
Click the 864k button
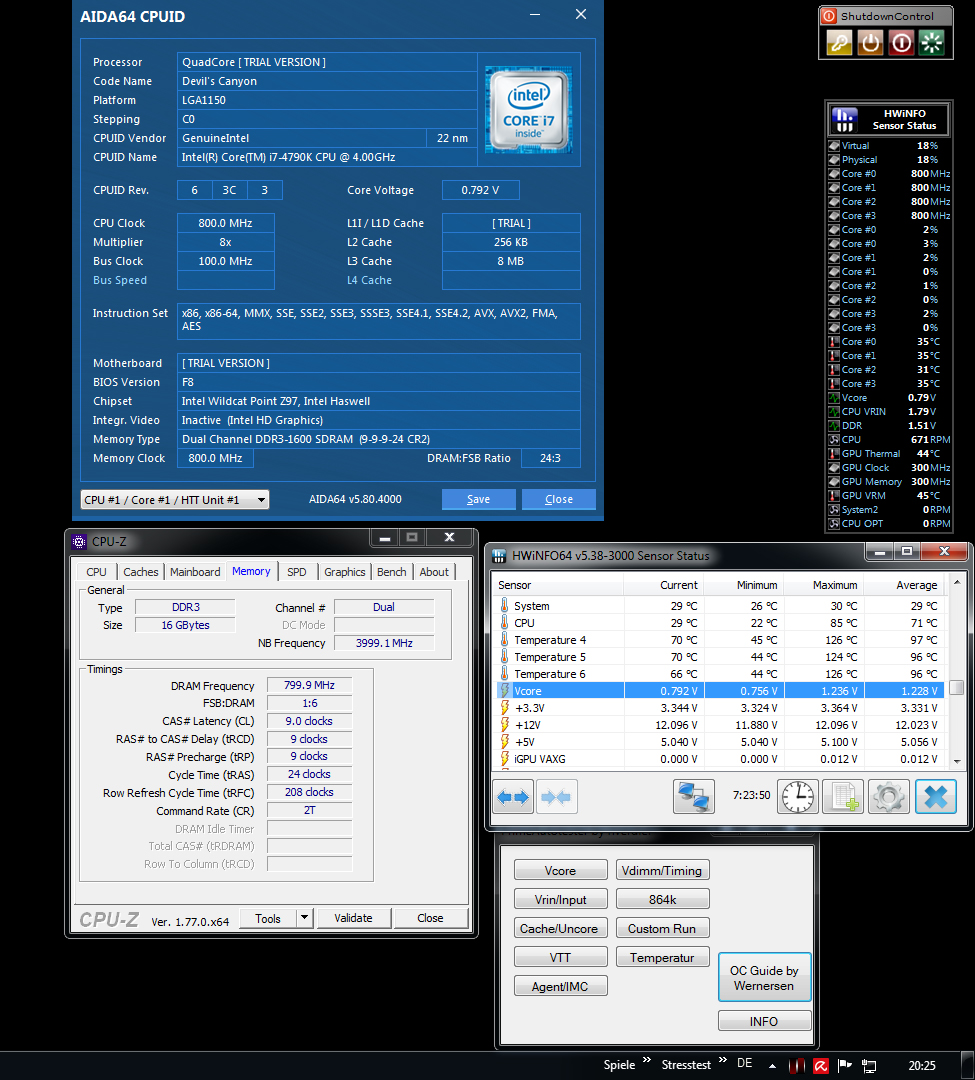[x=662, y=900]
